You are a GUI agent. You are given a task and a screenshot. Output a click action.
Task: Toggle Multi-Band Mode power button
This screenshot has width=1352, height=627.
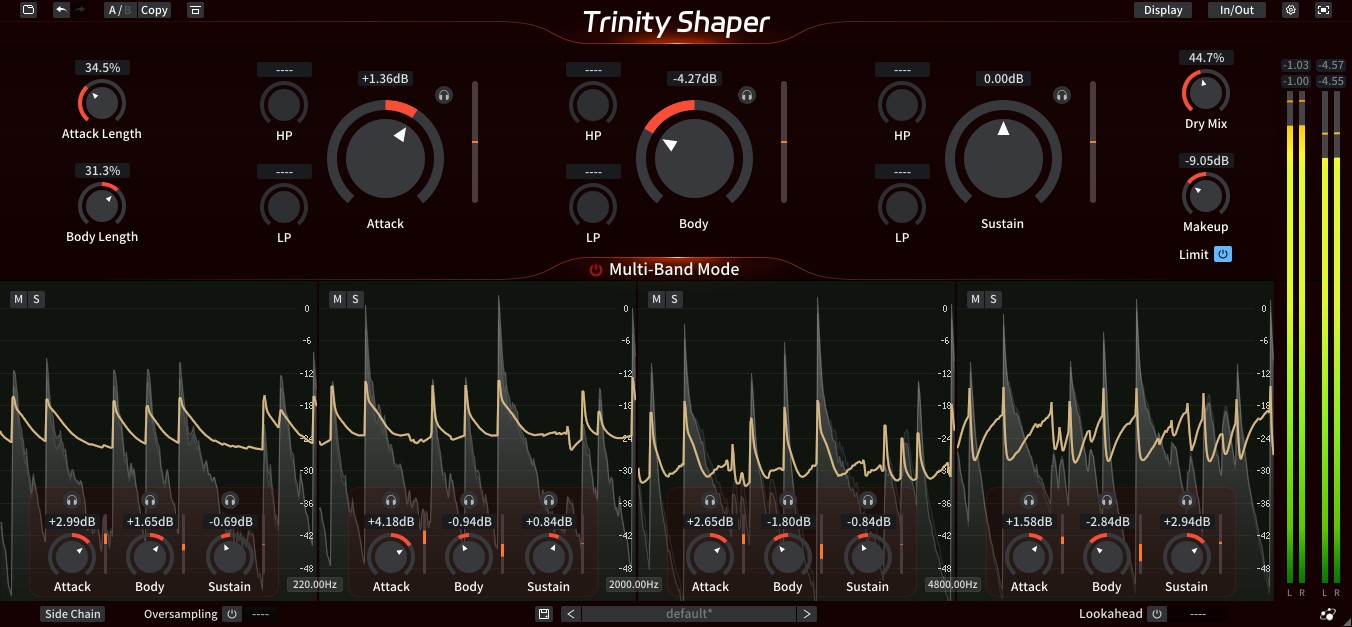tap(596, 270)
